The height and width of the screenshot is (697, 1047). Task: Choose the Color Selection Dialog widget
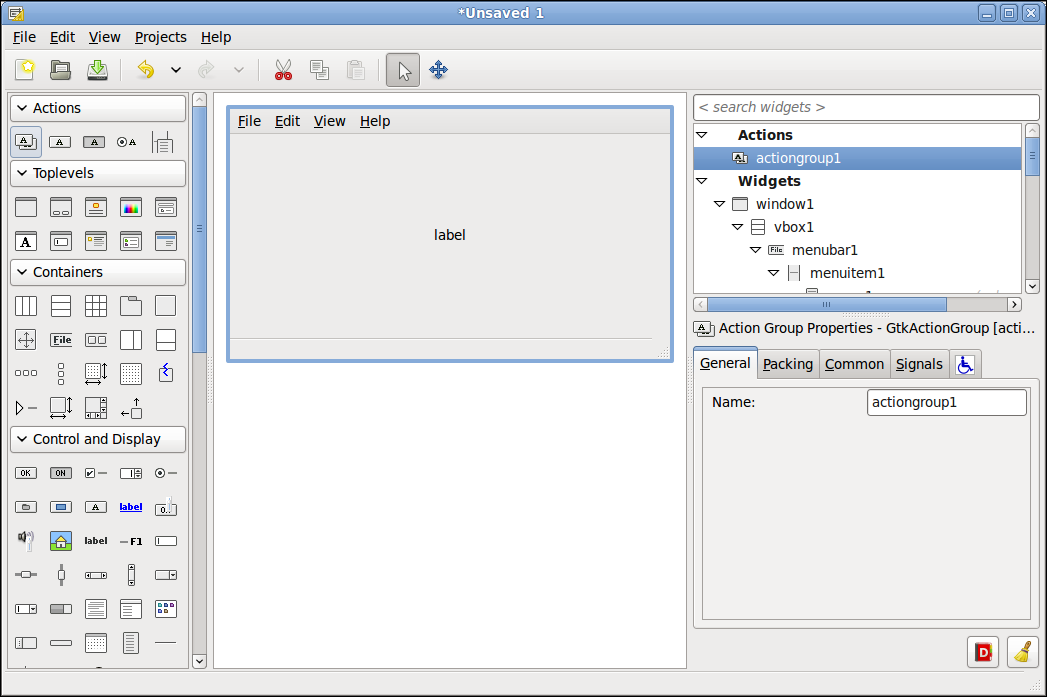pyautogui.click(x=131, y=208)
